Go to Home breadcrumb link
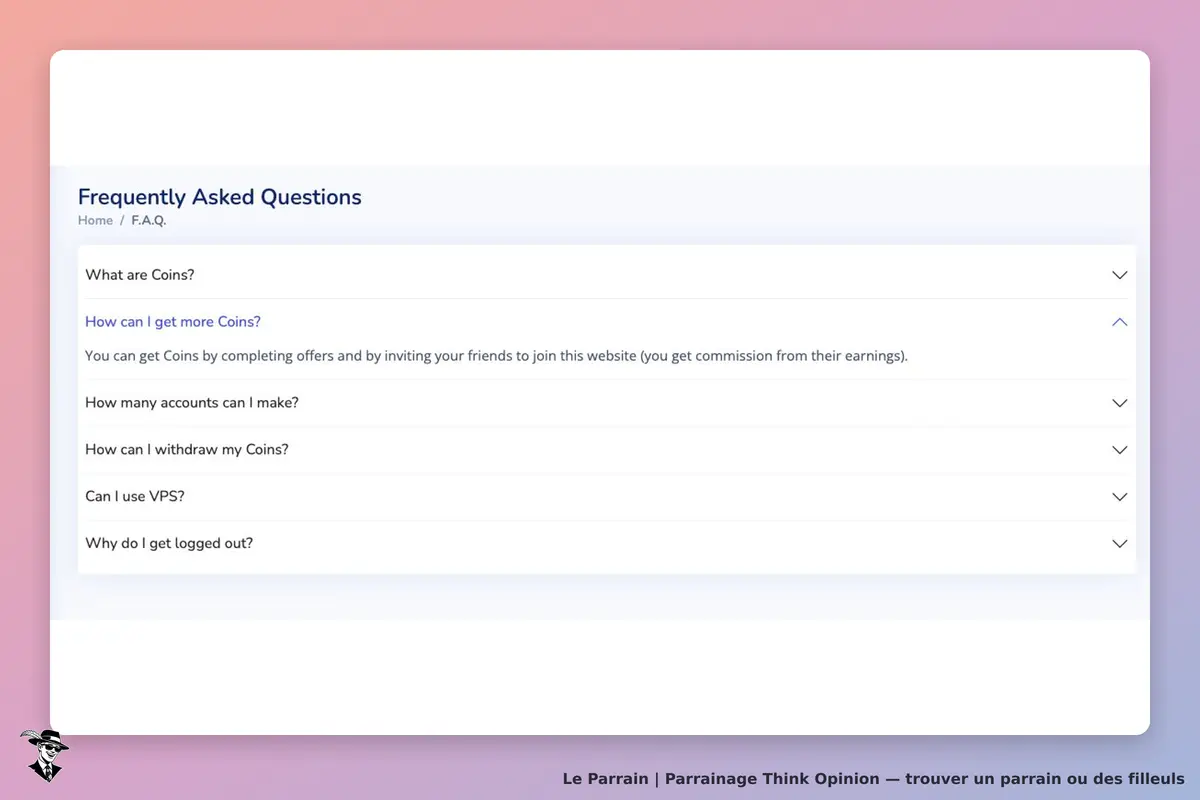The image size is (1200, 800). [x=95, y=221]
